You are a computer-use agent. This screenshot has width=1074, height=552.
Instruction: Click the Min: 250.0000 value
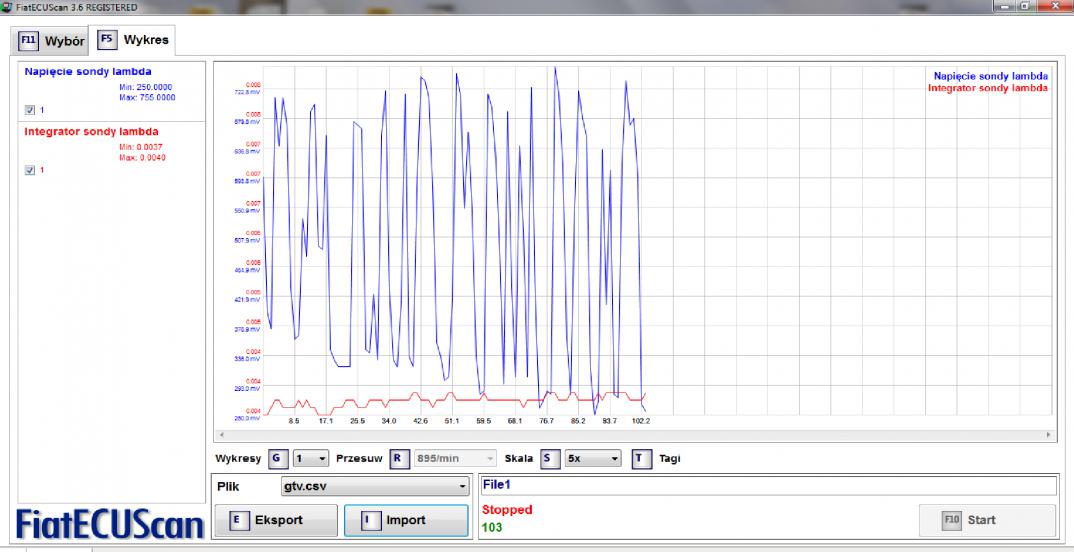(145, 88)
